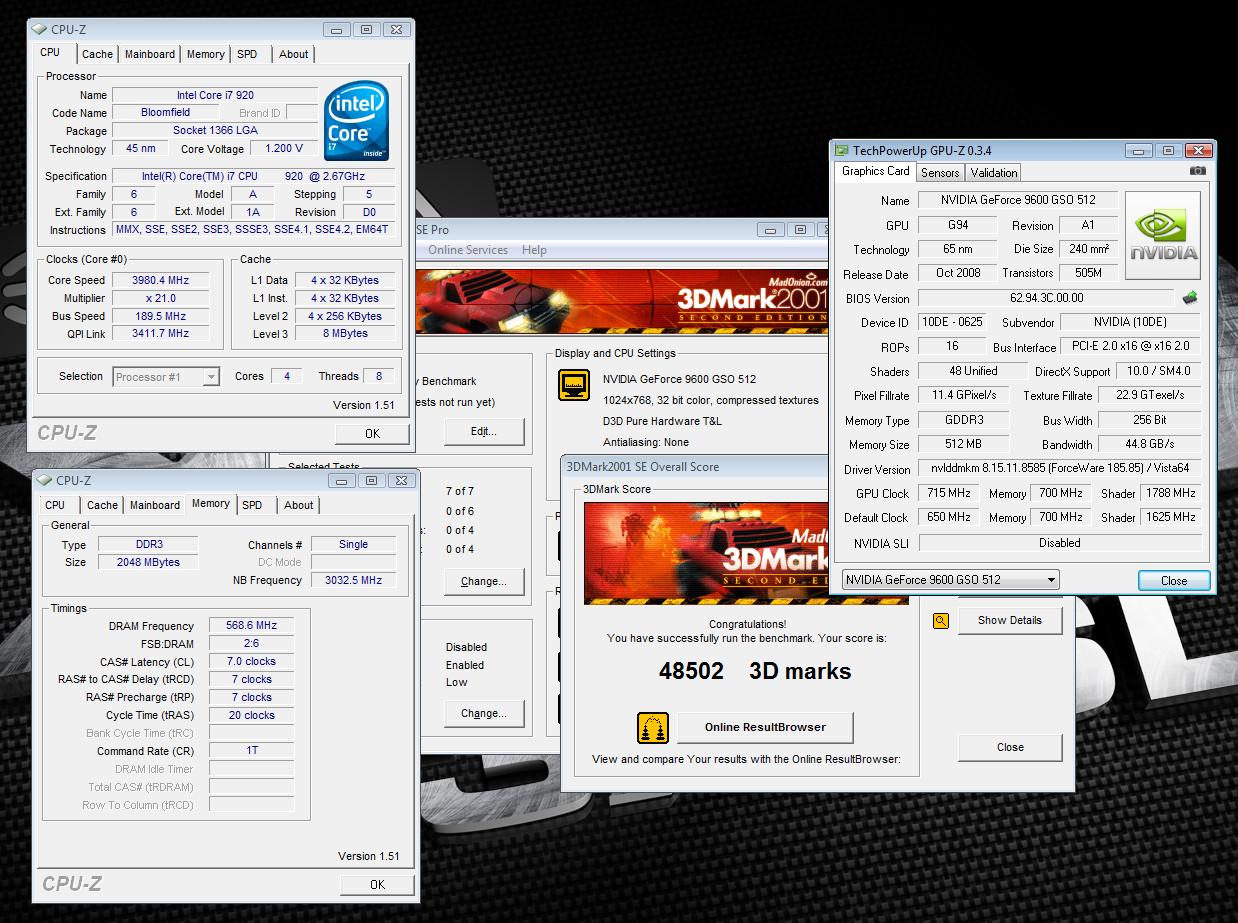Click the display card icon in 3DMark settings
The width and height of the screenshot is (1238, 923).
(573, 385)
